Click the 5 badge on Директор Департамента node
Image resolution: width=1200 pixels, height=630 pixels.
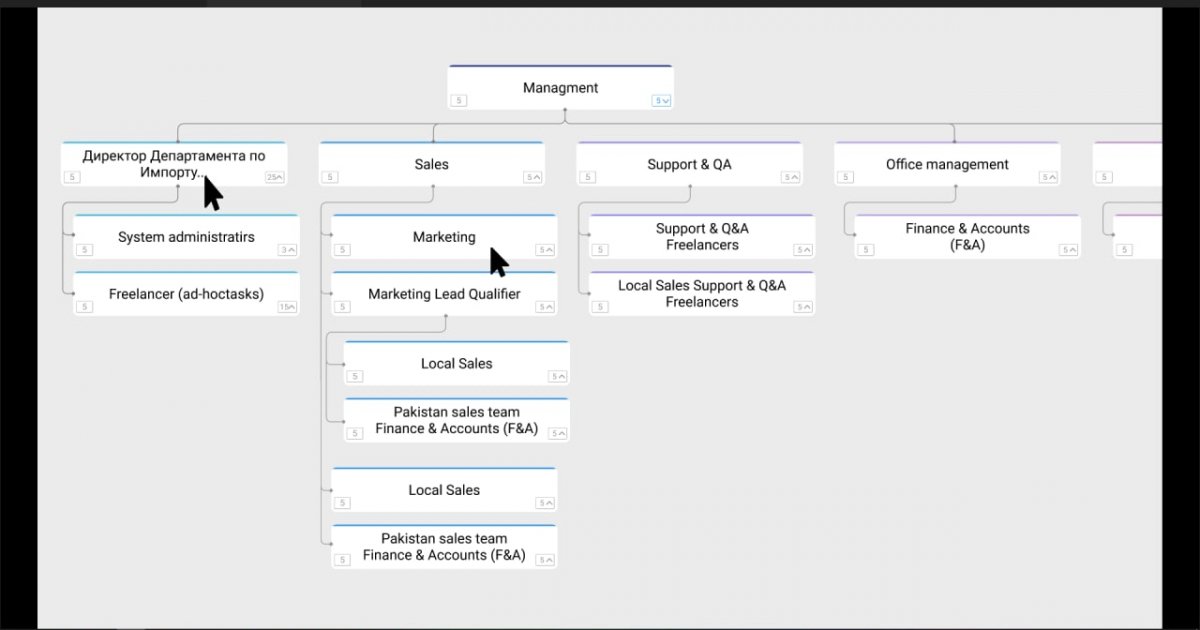tap(72, 177)
